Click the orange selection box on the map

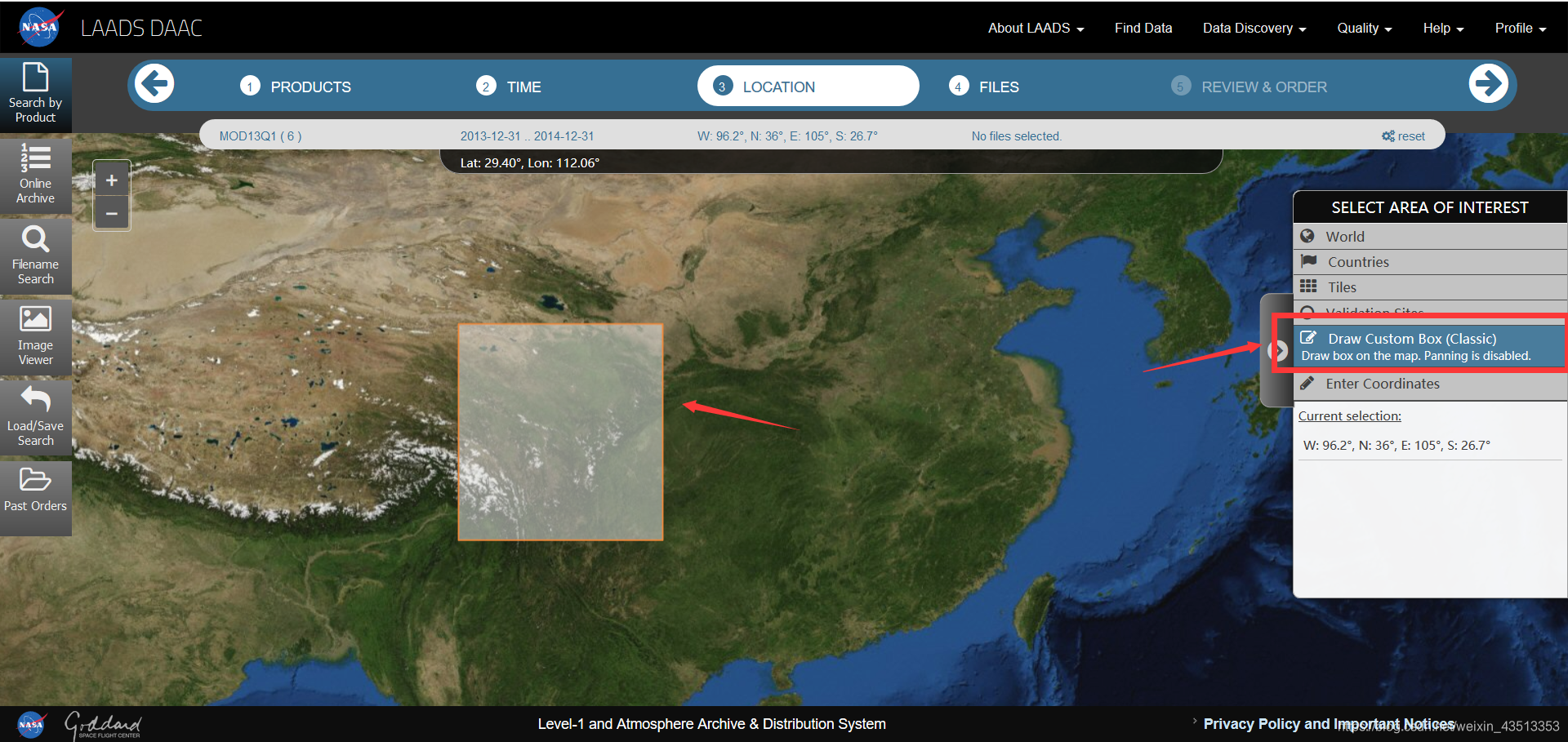pyautogui.click(x=560, y=432)
